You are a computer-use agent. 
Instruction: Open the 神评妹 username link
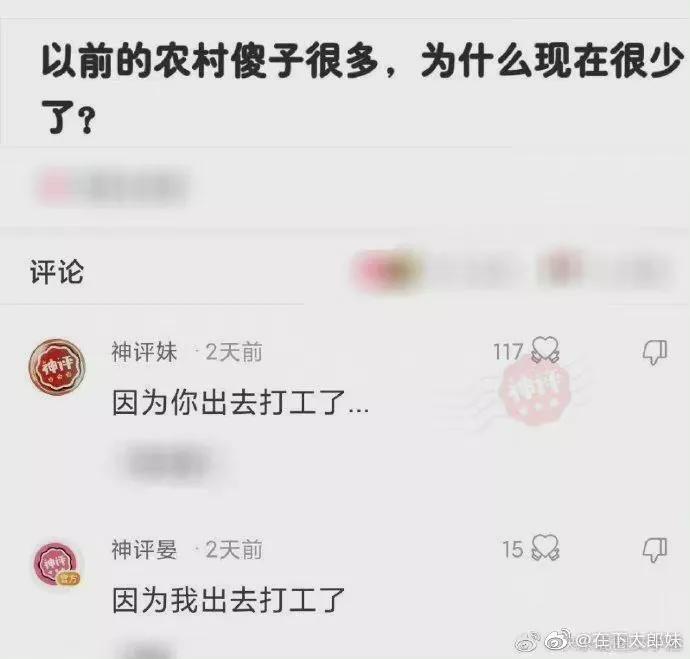click(144, 352)
